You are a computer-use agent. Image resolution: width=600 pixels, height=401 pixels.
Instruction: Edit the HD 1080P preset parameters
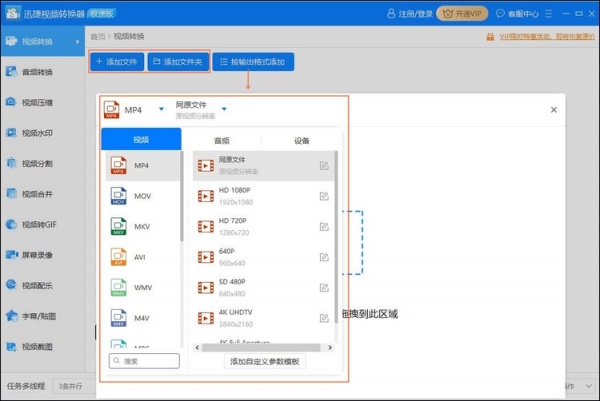coord(324,196)
